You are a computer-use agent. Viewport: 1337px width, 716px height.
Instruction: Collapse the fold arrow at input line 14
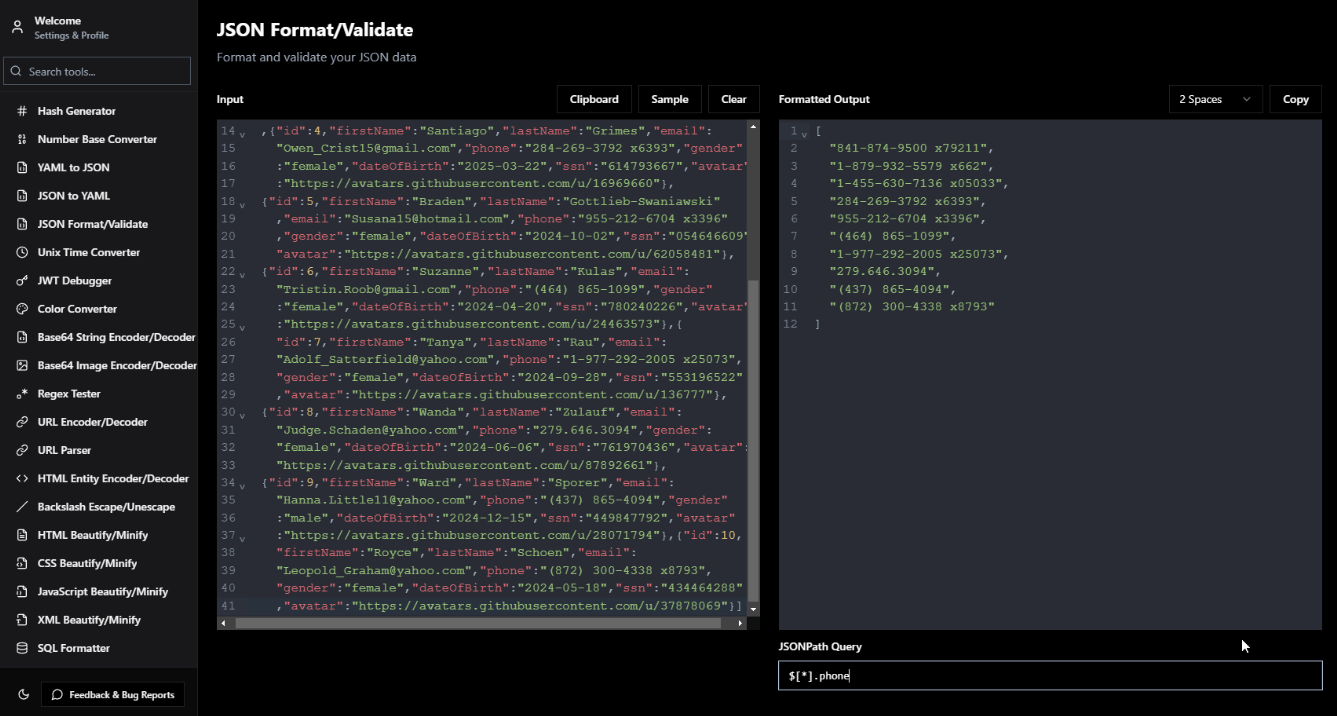tap(243, 132)
